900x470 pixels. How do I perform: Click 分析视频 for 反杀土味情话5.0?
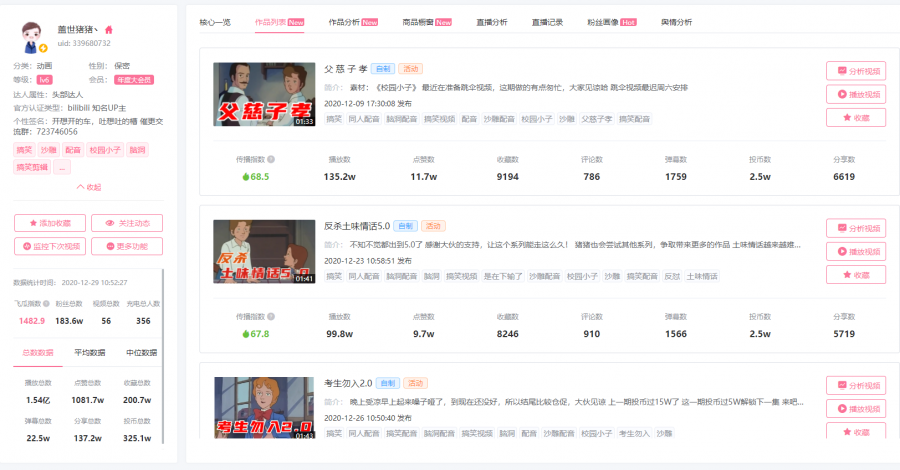click(856, 228)
